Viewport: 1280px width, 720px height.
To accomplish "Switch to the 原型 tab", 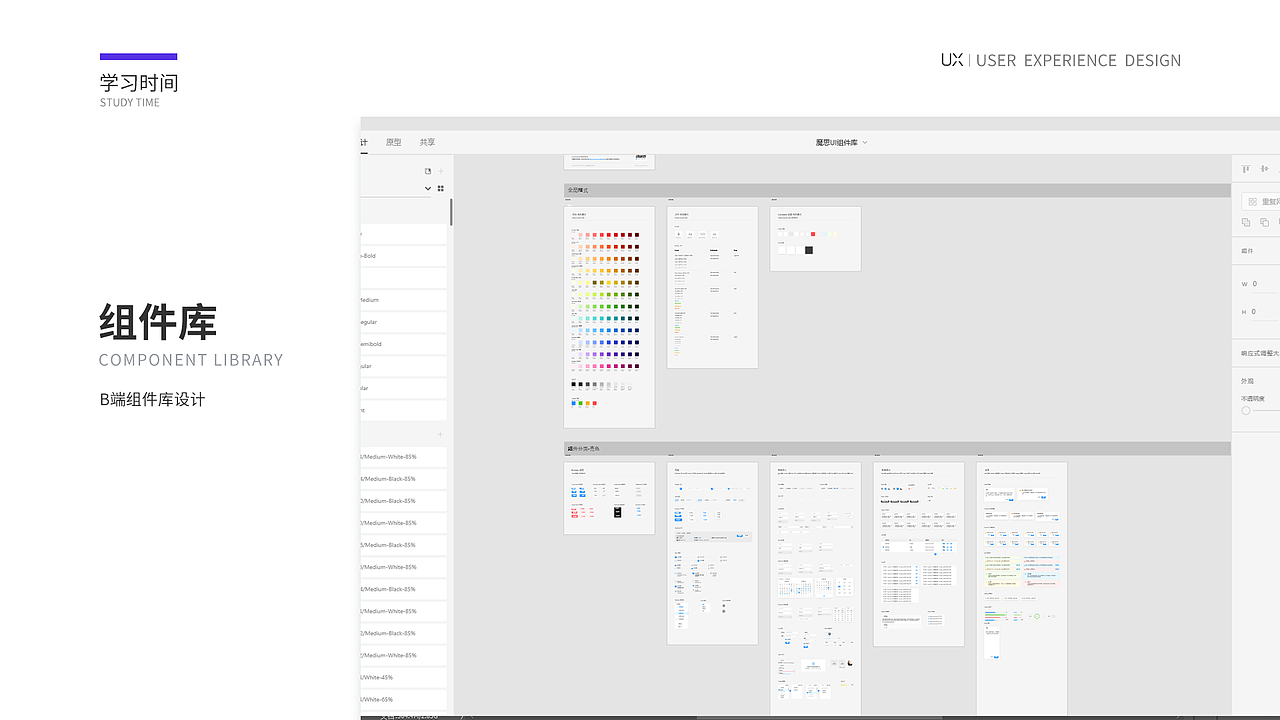I will coord(393,143).
